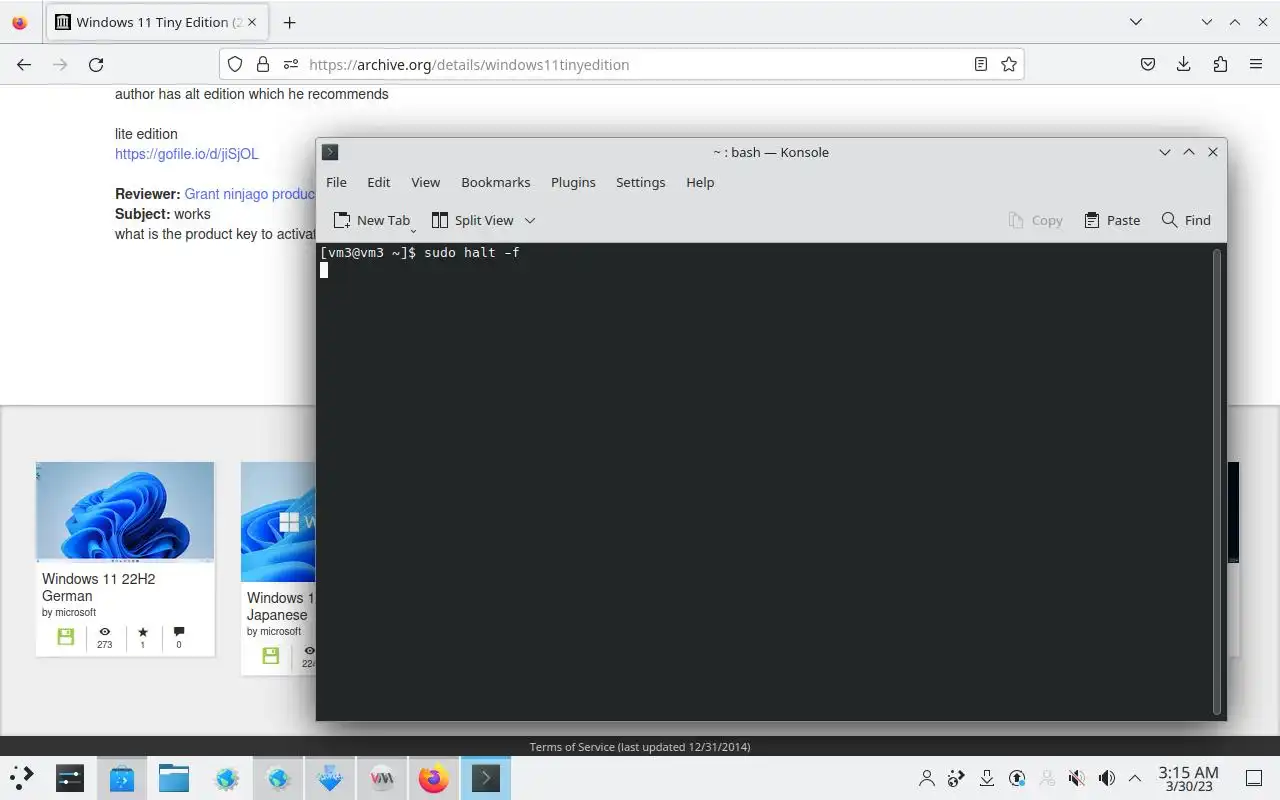This screenshot has height=800, width=1280.
Task: Click Find in Konsole toolbar
Action: (x=1186, y=220)
